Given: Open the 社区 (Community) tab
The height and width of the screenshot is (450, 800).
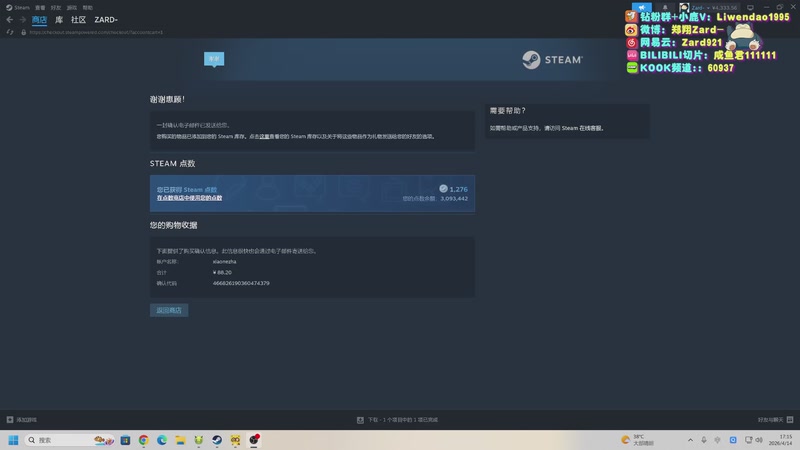Looking at the screenshot, I should [78, 19].
